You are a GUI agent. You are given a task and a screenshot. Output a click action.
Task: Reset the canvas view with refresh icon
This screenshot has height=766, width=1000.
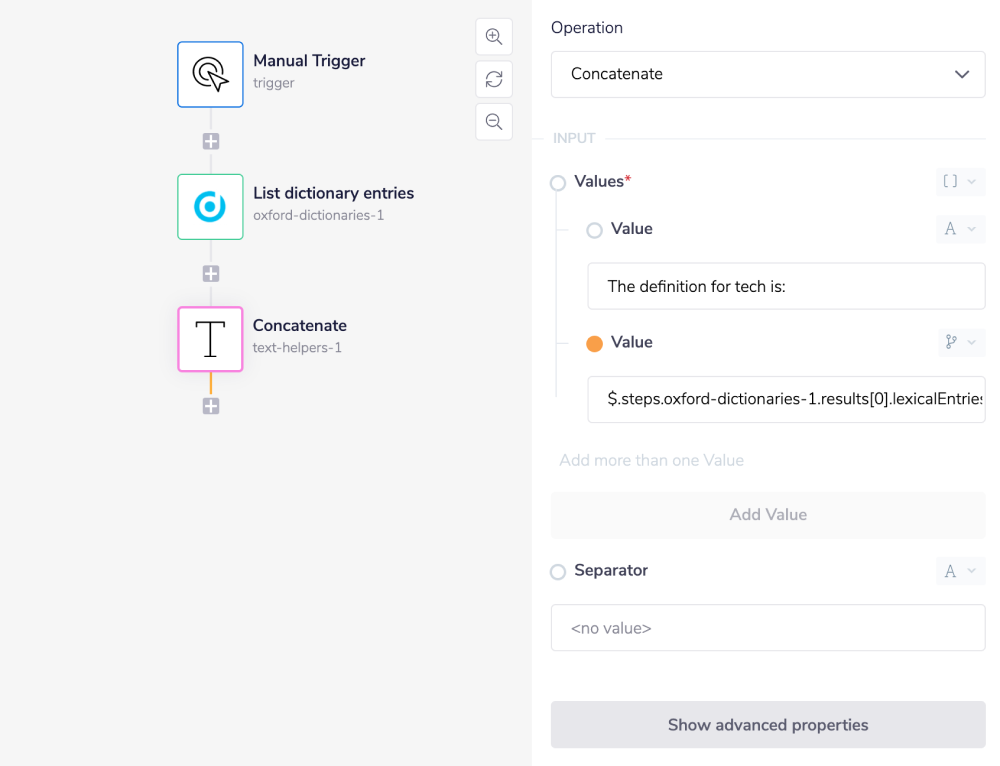point(494,79)
